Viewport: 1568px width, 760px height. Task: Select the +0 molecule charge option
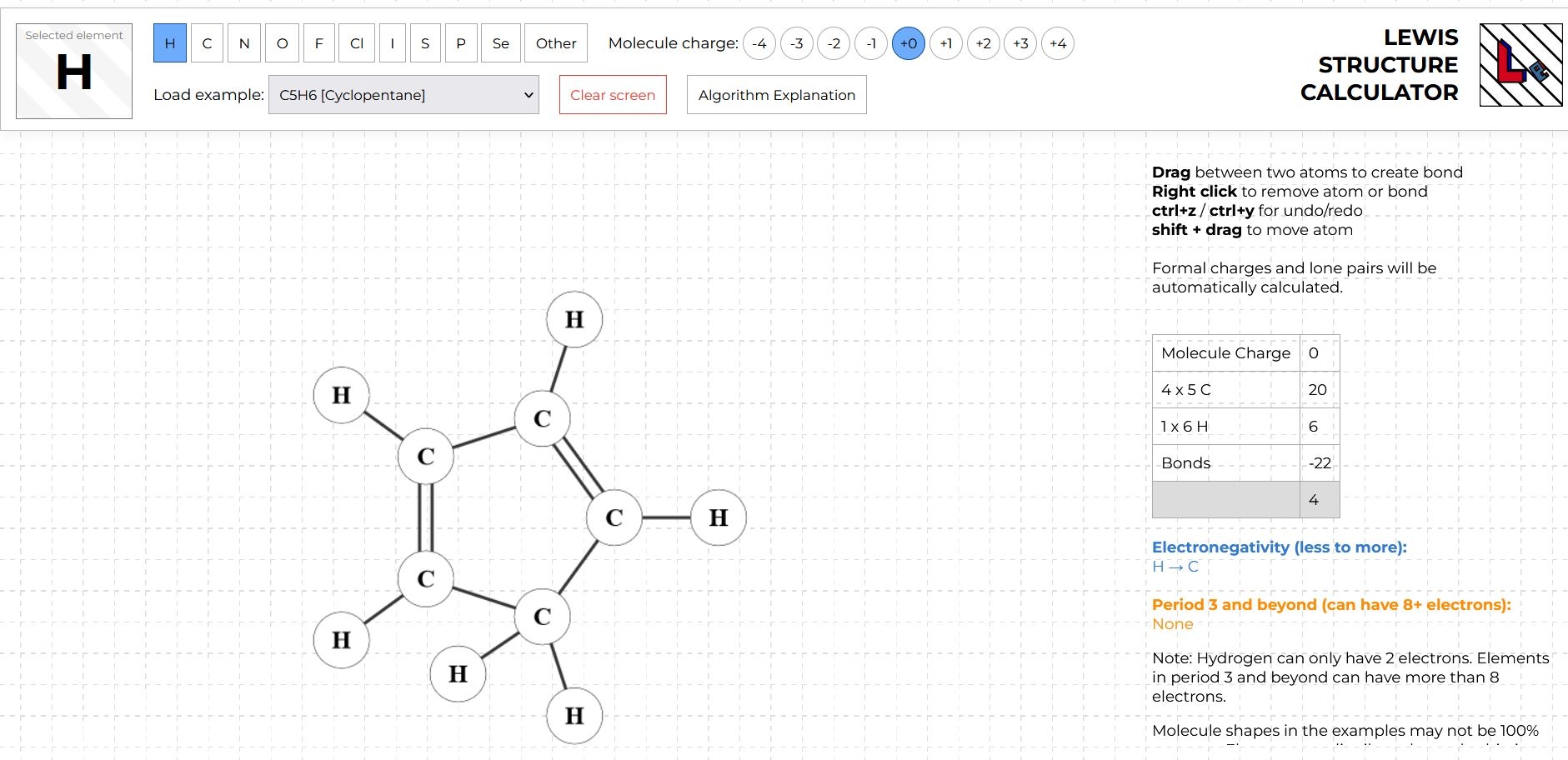tap(909, 43)
